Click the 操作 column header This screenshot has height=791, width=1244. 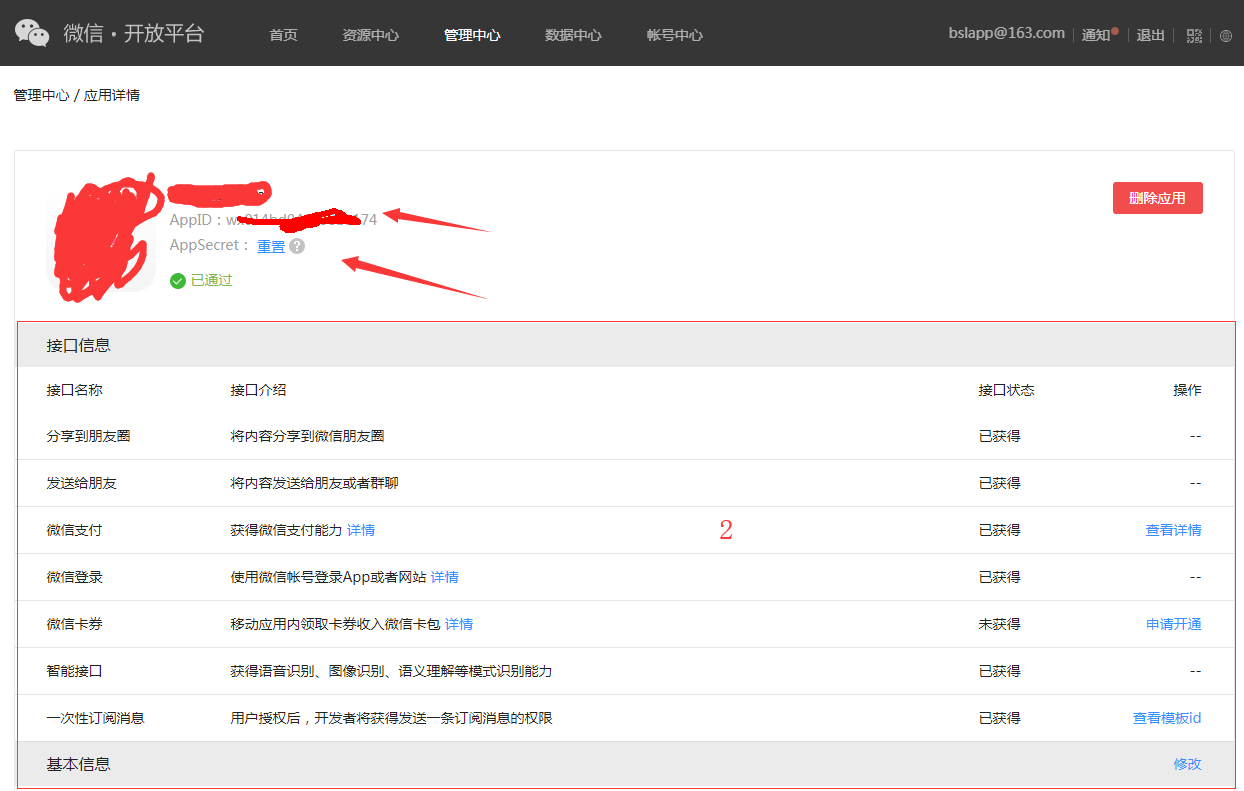1188,390
